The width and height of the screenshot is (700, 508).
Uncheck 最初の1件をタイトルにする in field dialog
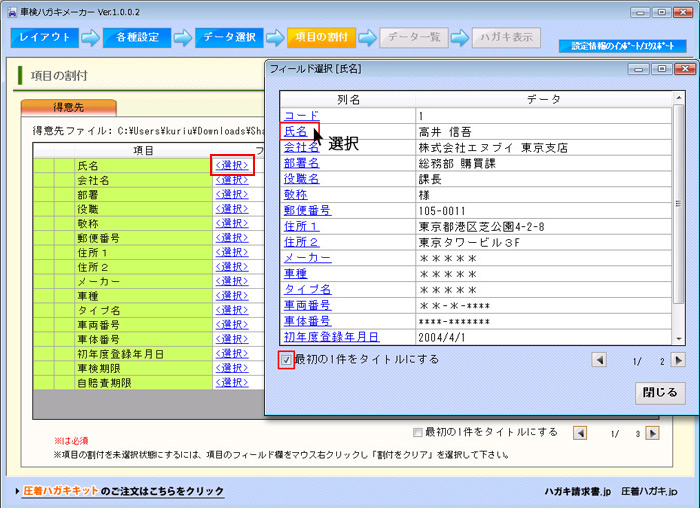point(286,360)
